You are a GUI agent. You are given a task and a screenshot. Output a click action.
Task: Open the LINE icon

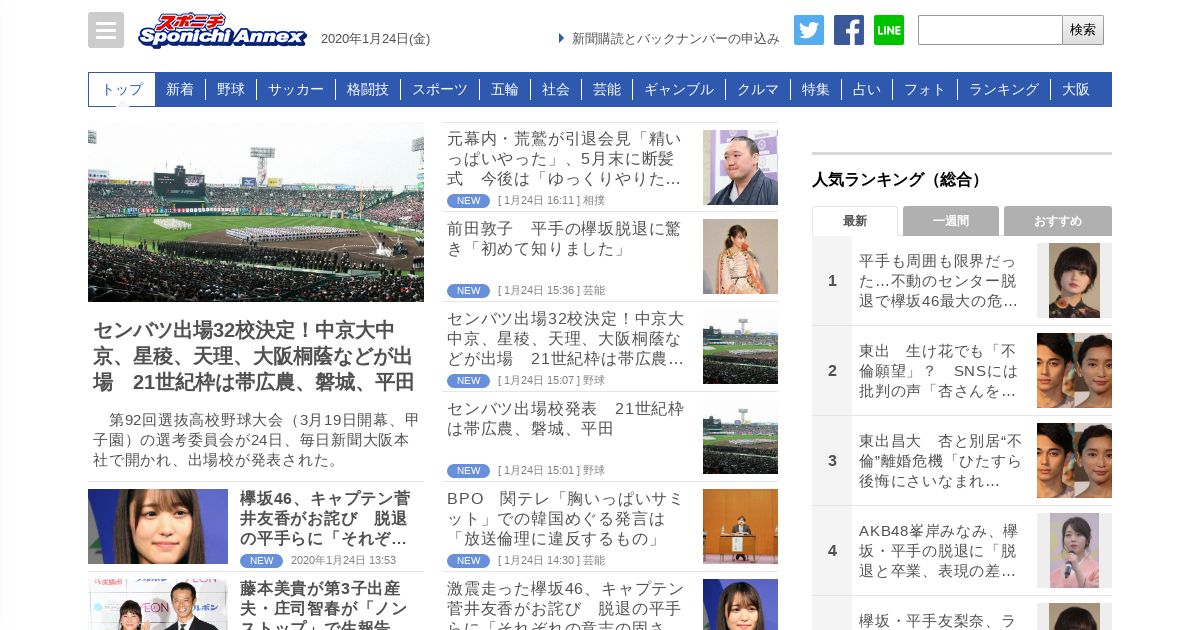click(x=889, y=30)
